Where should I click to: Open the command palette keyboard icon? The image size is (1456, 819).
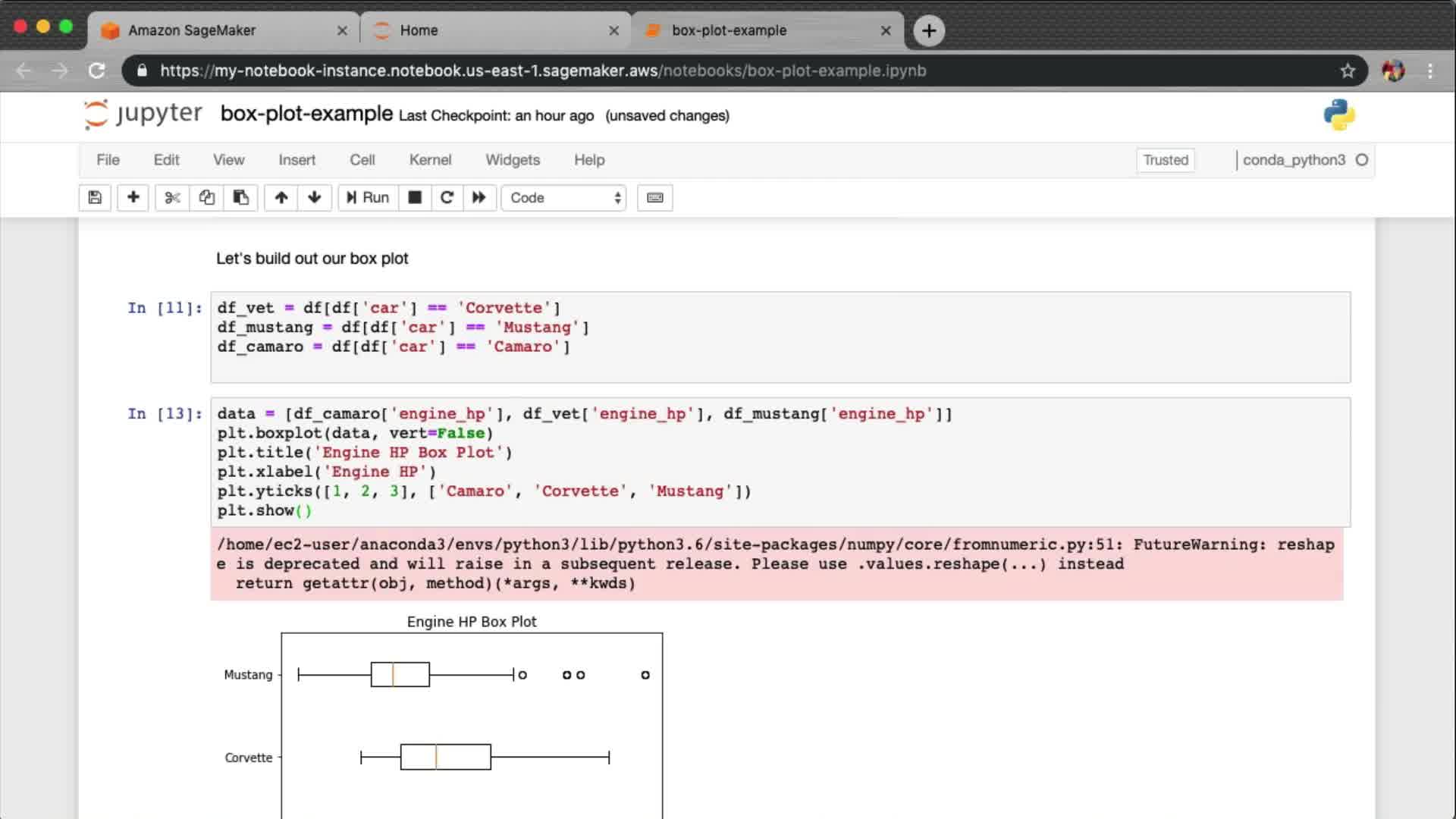click(654, 198)
